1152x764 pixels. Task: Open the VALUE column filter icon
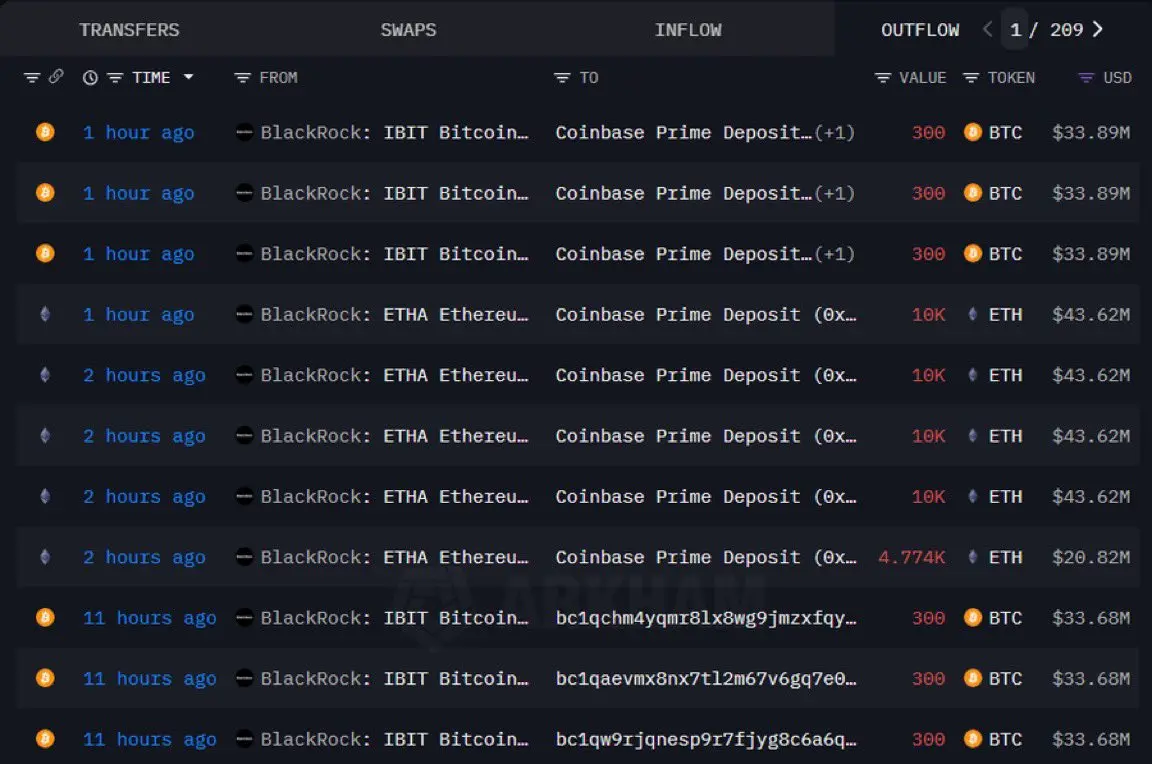[x=883, y=78]
